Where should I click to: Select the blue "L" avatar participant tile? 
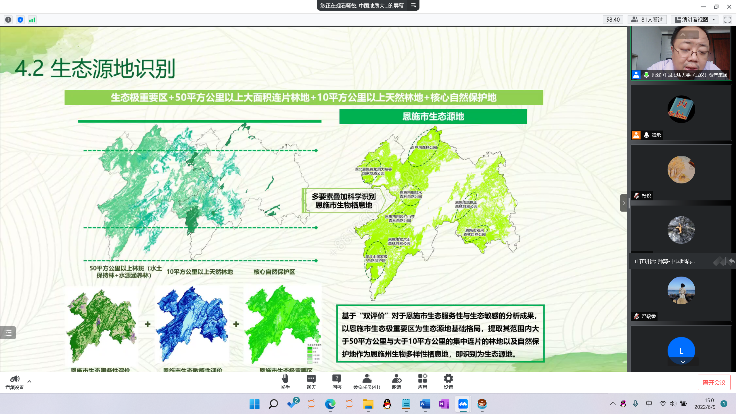point(681,350)
